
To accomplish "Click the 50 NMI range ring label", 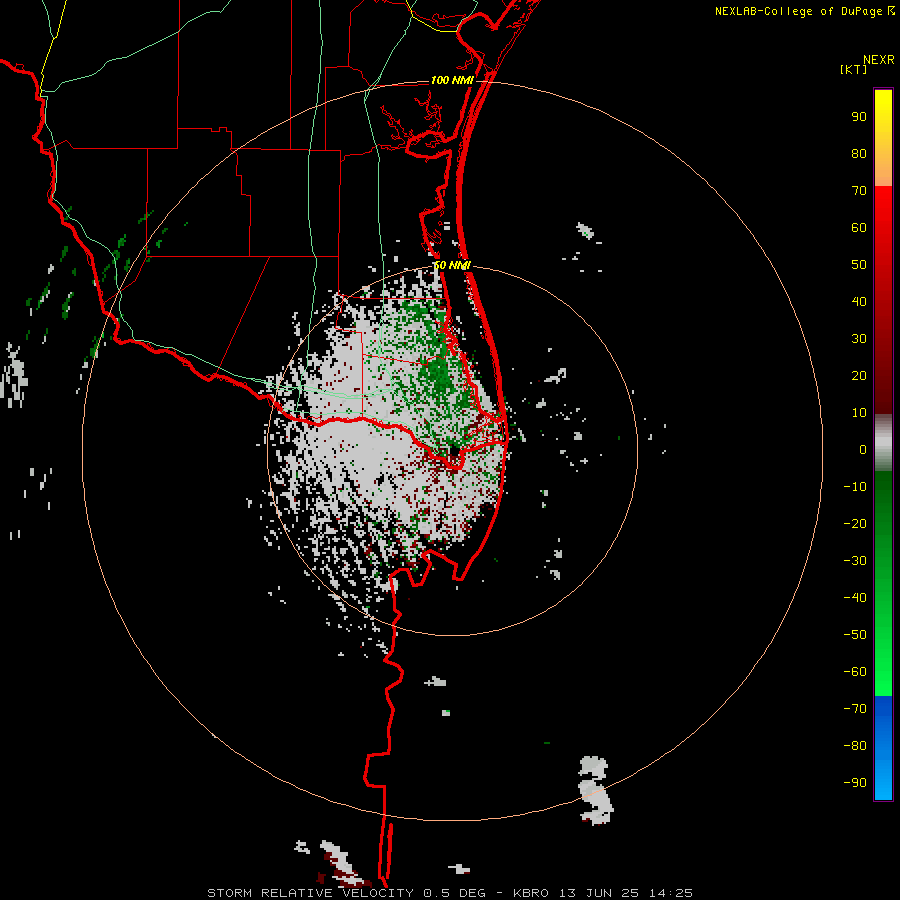I will point(452,265).
